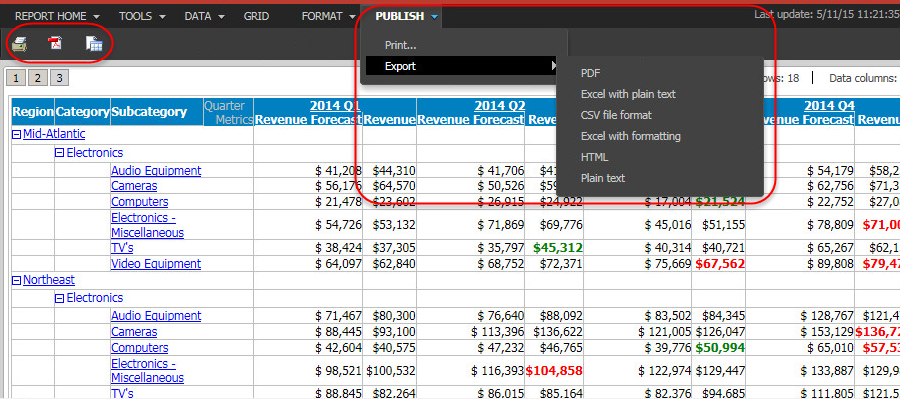Go to page 3 button

coord(59,78)
